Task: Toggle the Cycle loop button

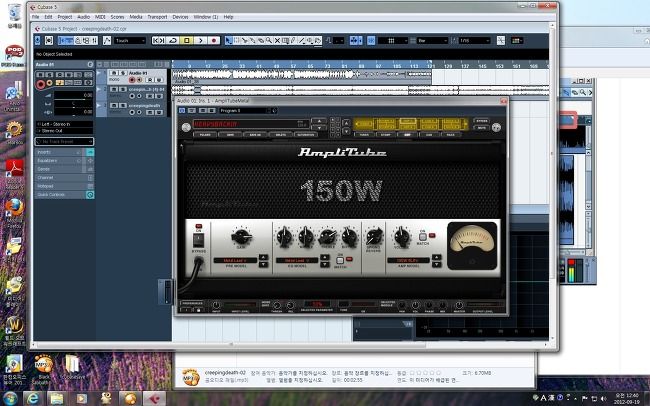Action: coord(173,40)
